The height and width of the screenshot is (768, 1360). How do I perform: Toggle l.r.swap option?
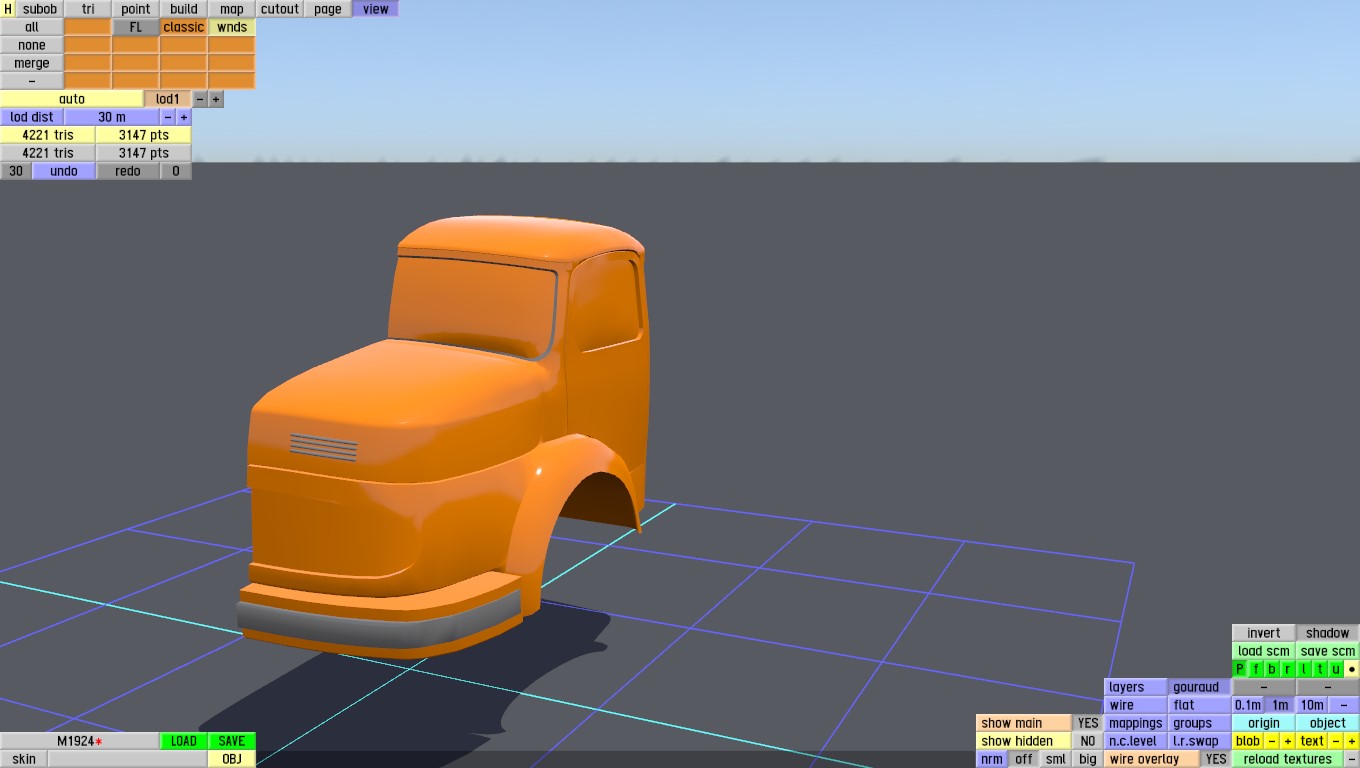pos(1200,741)
